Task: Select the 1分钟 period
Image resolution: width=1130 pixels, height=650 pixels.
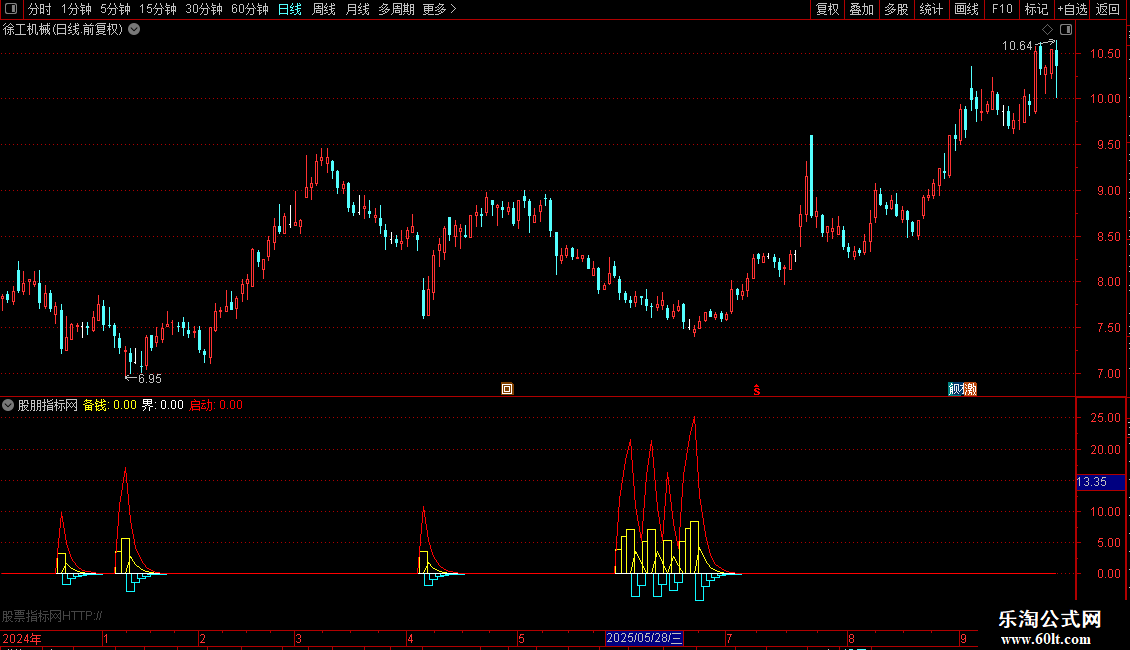Action: coord(76,9)
